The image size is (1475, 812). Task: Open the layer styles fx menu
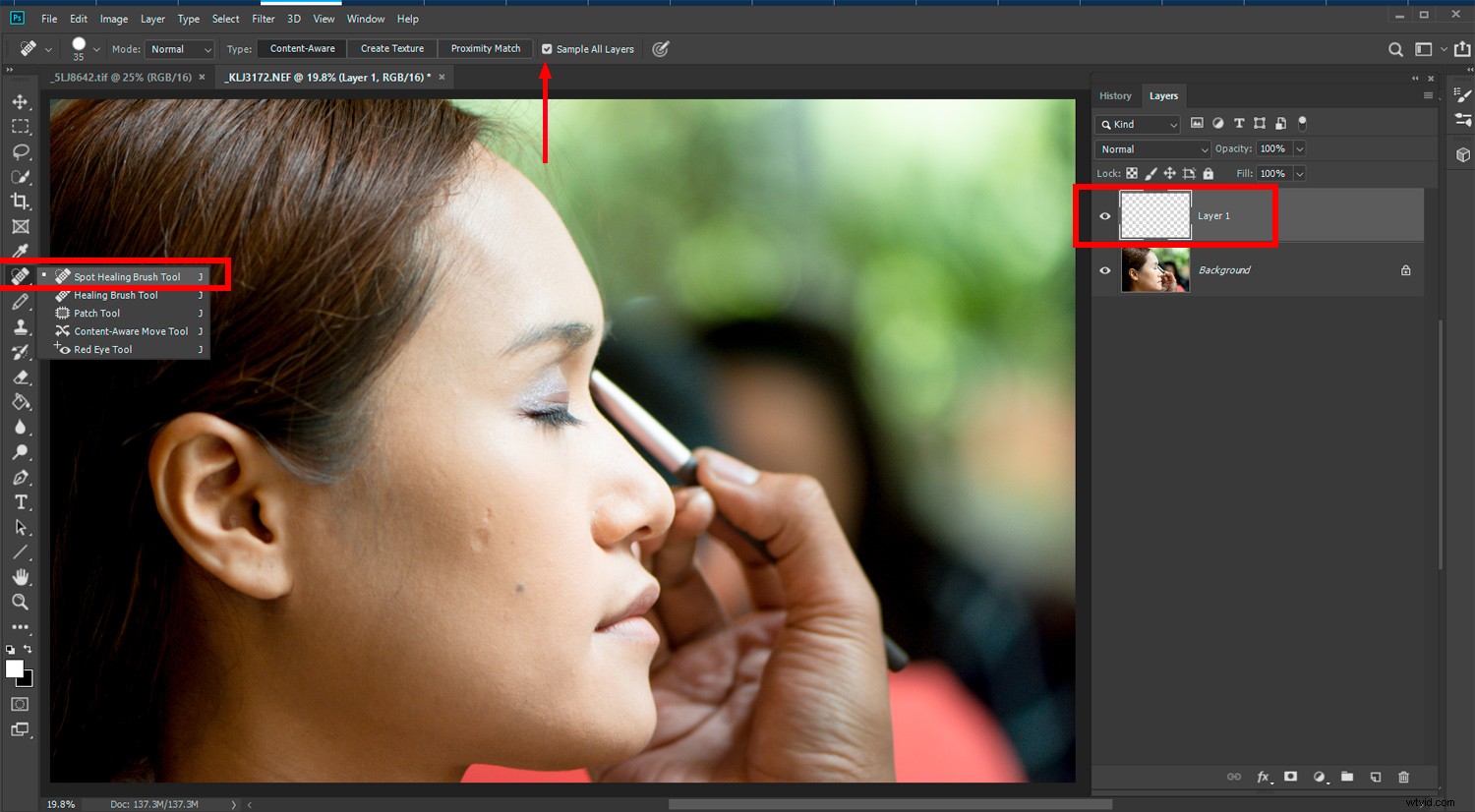pyautogui.click(x=1264, y=777)
